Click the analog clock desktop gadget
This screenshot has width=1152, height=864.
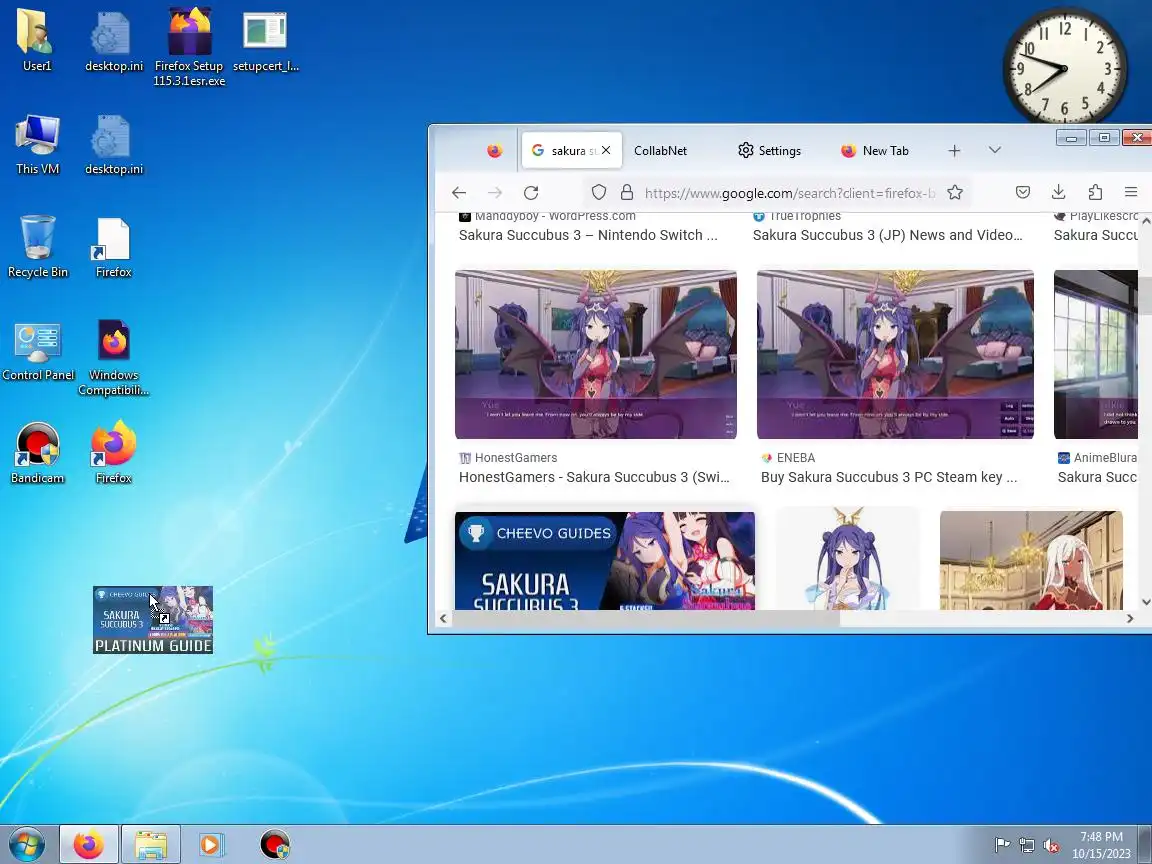[1064, 68]
